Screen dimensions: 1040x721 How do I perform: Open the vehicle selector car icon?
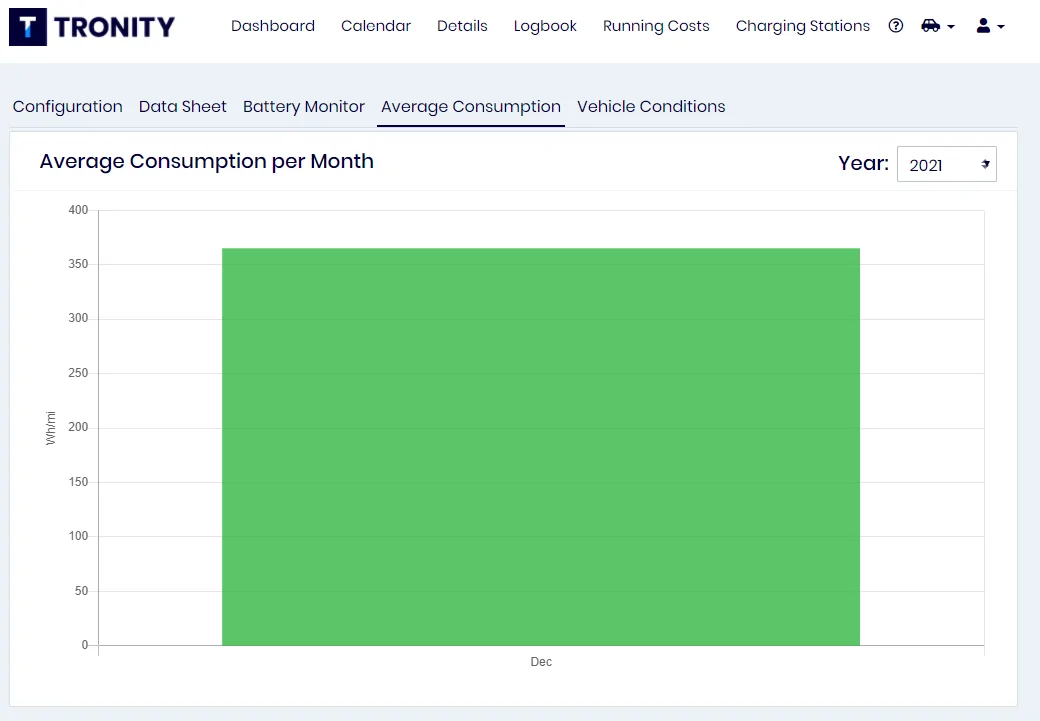coord(938,26)
